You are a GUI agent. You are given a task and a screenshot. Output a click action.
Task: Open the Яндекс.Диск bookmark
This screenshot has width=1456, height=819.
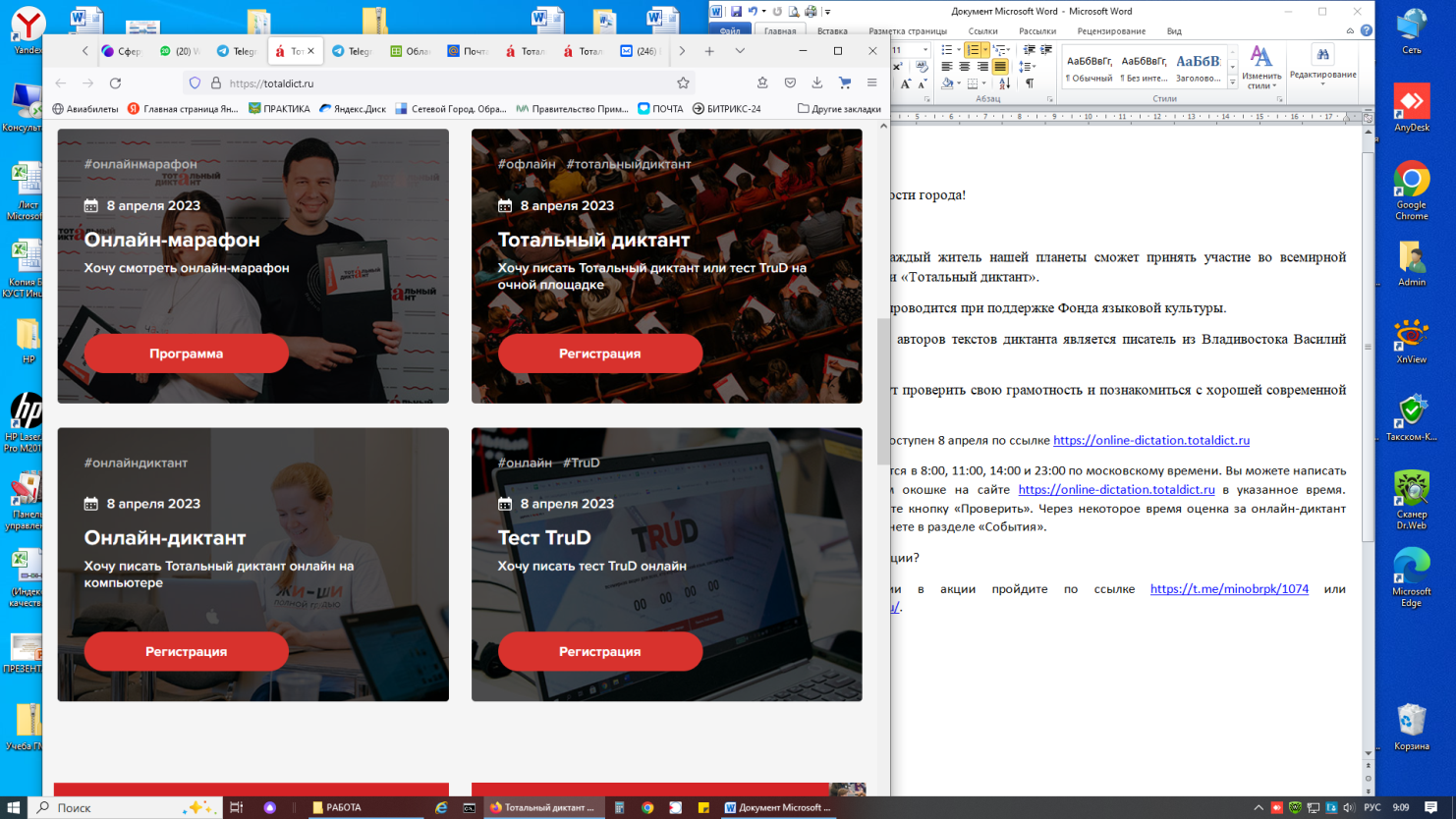353,109
